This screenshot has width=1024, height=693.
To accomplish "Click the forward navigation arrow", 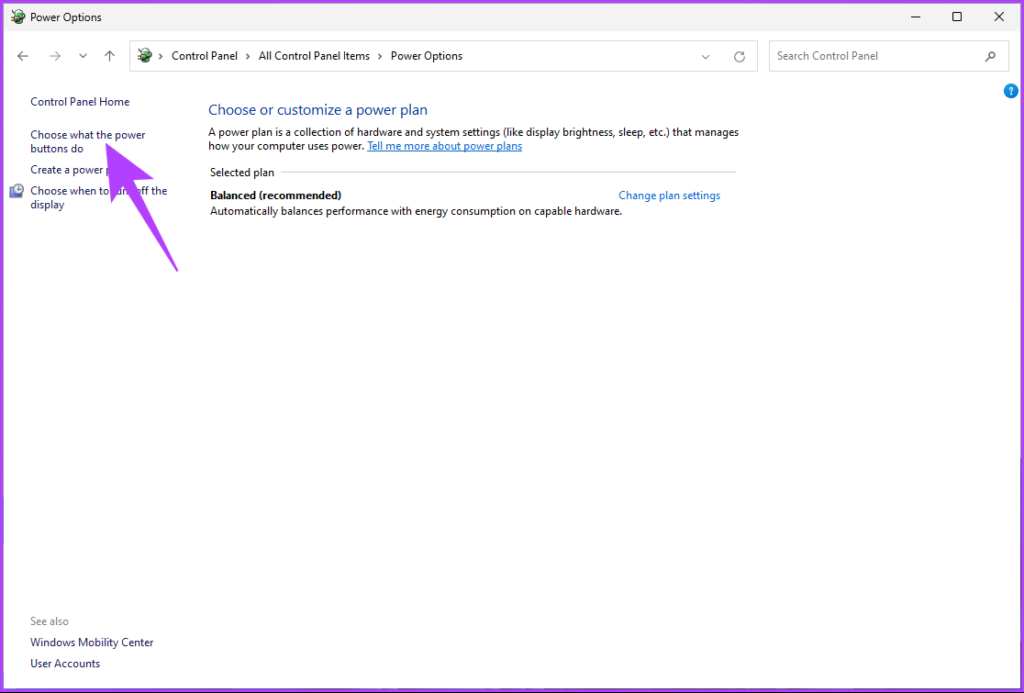I will click(55, 56).
